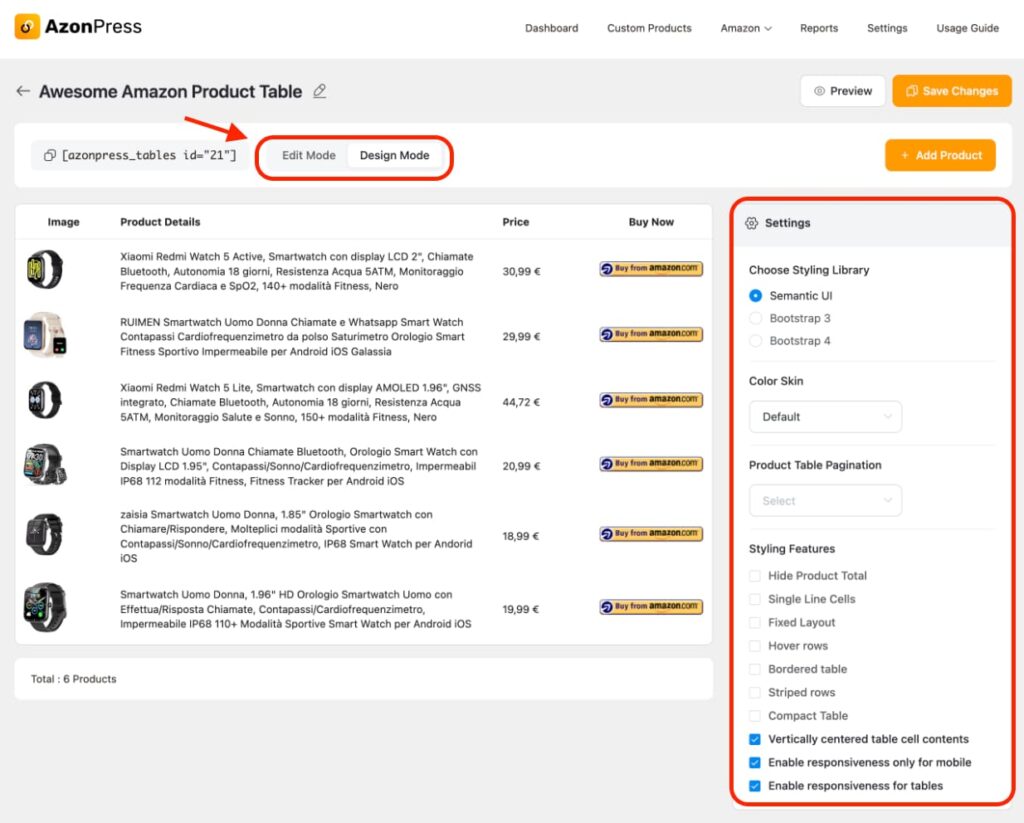
Task: Click the Image column header
Action: click(x=63, y=222)
